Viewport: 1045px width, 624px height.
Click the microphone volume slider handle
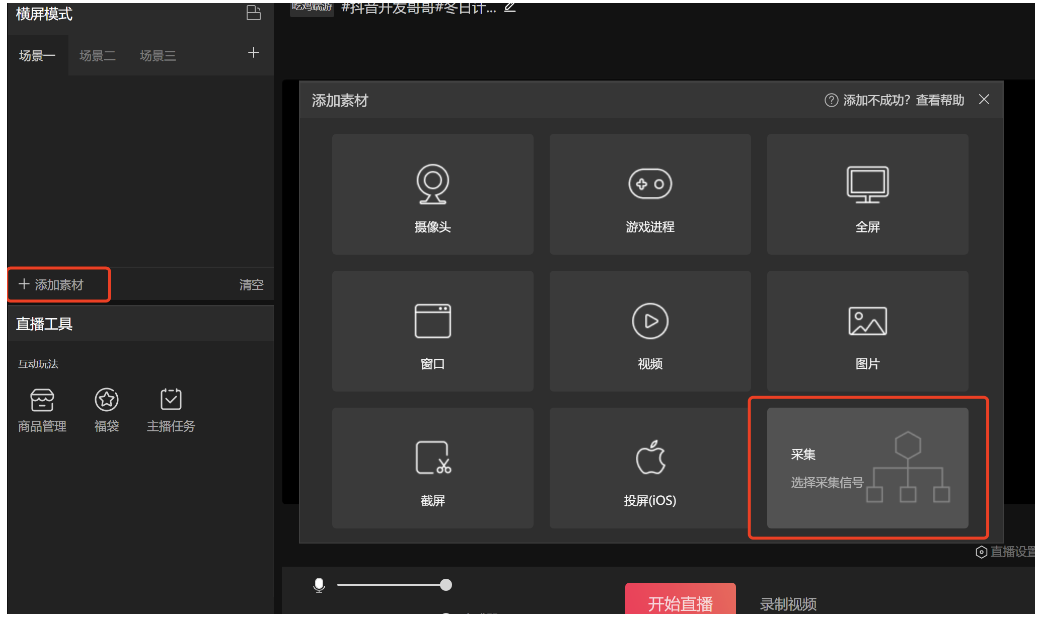click(446, 585)
